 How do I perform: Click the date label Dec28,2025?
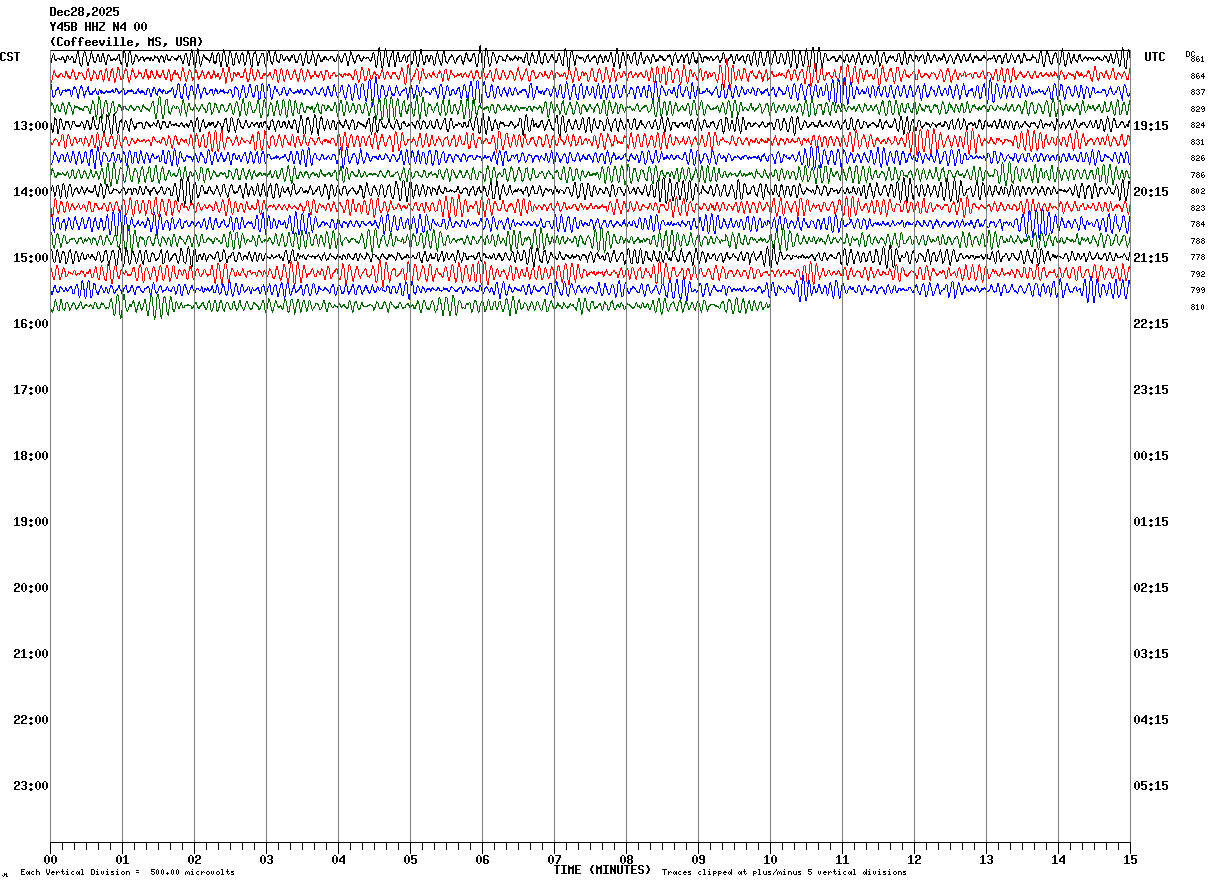coord(84,12)
